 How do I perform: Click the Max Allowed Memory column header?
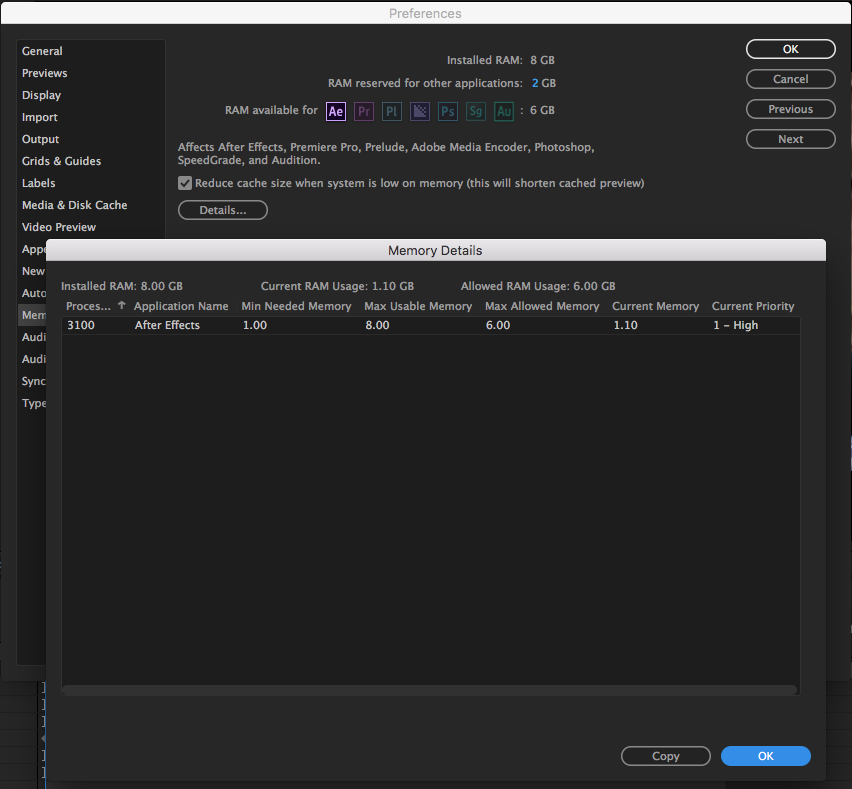[x=542, y=306]
